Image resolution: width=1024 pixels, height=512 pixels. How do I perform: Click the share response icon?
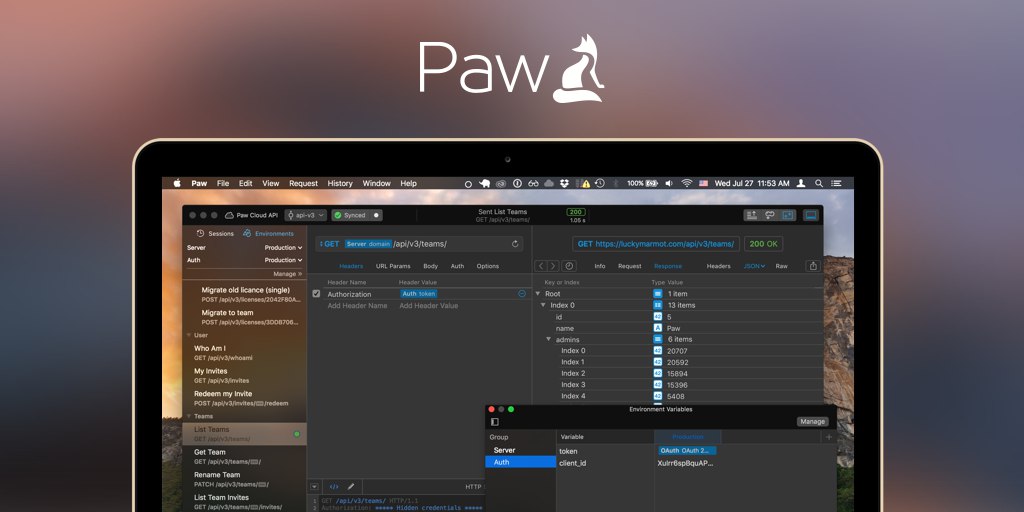(x=813, y=266)
